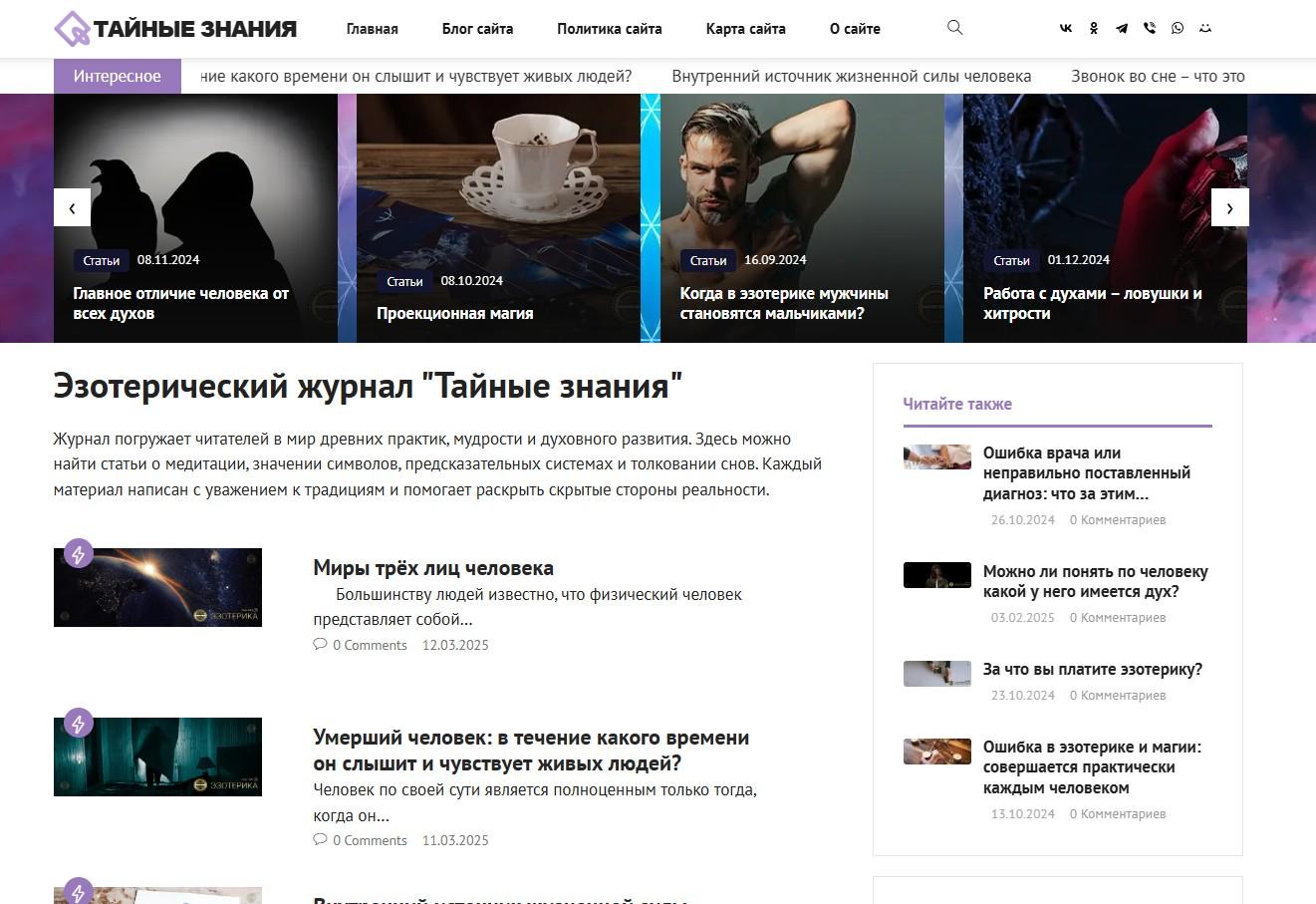
Task: Click Статьи badge on Главное отличие человека slide
Action: click(x=102, y=260)
